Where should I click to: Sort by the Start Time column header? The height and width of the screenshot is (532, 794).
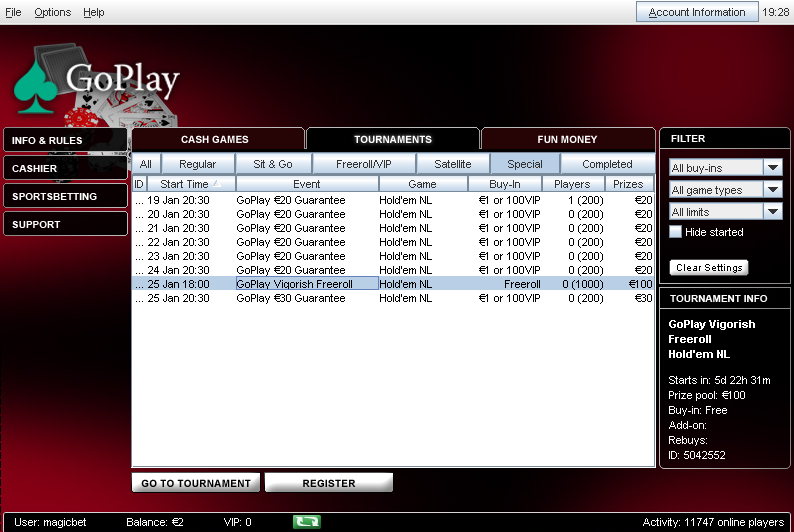[191, 184]
